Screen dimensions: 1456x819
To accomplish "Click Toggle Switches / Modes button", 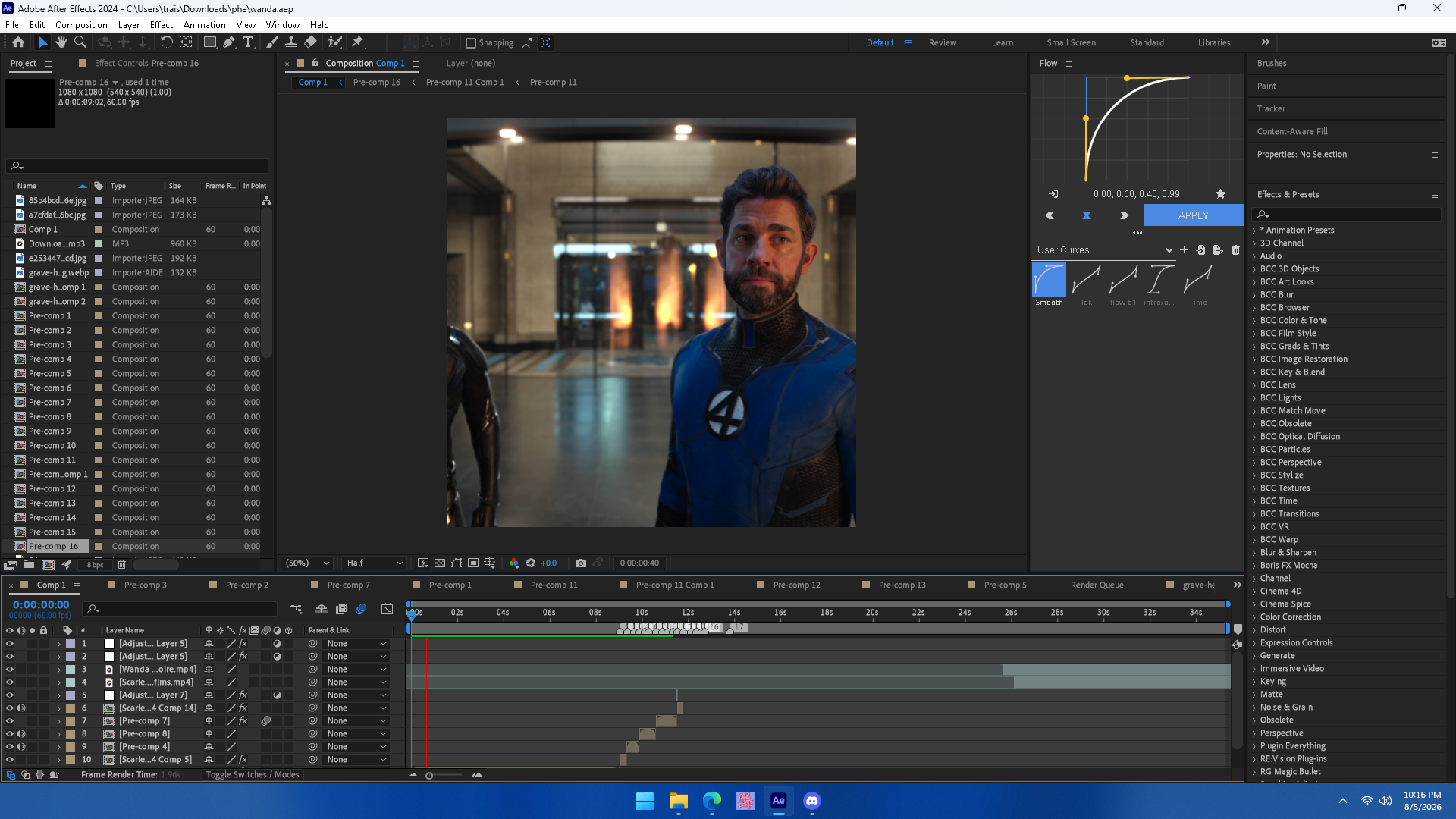I will [x=253, y=775].
